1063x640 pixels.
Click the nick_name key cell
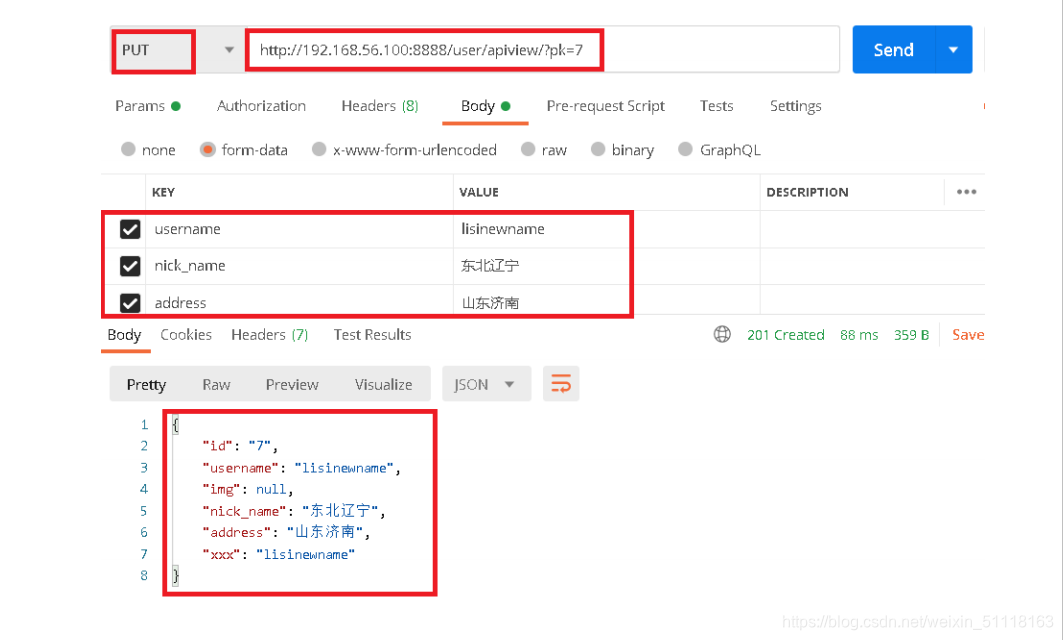click(299, 266)
